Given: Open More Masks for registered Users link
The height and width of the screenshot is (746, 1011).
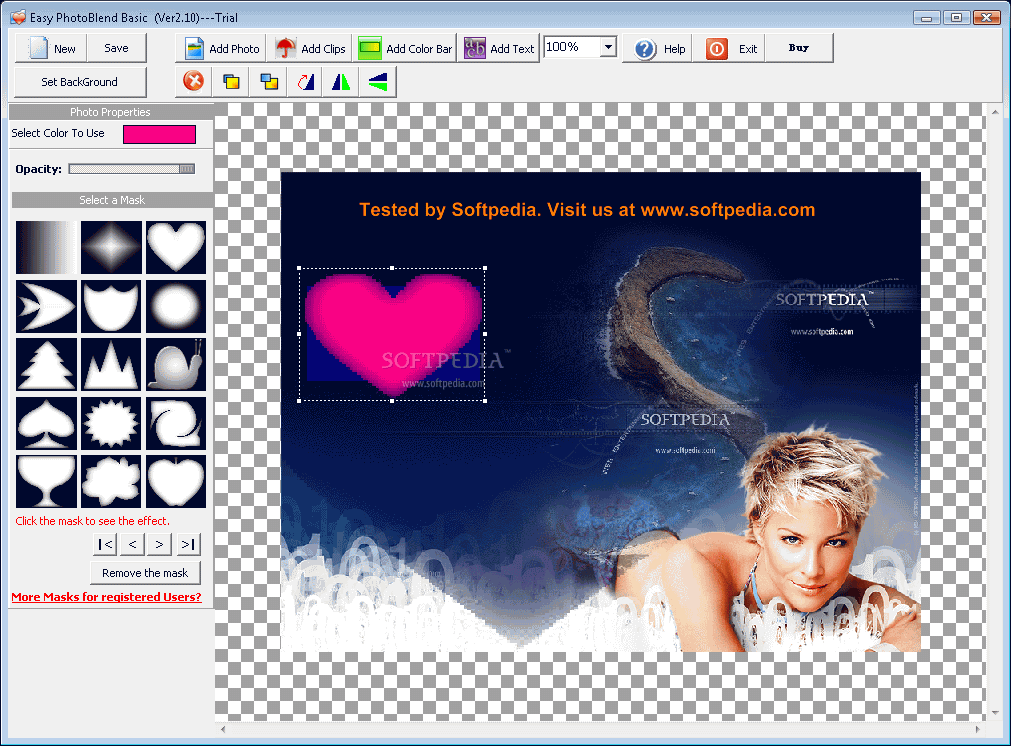Looking at the screenshot, I should pos(106,597).
